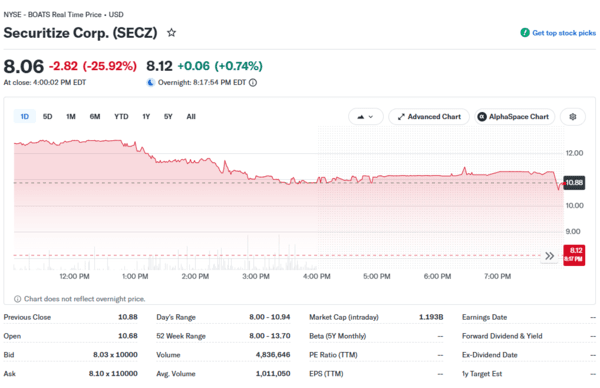
Task: Click the Ex-Dividend Date label
Action: pyautogui.click(x=490, y=355)
